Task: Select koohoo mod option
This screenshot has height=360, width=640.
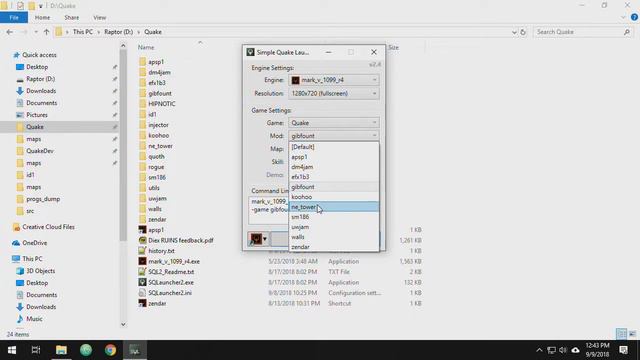Action: pyautogui.click(x=333, y=197)
